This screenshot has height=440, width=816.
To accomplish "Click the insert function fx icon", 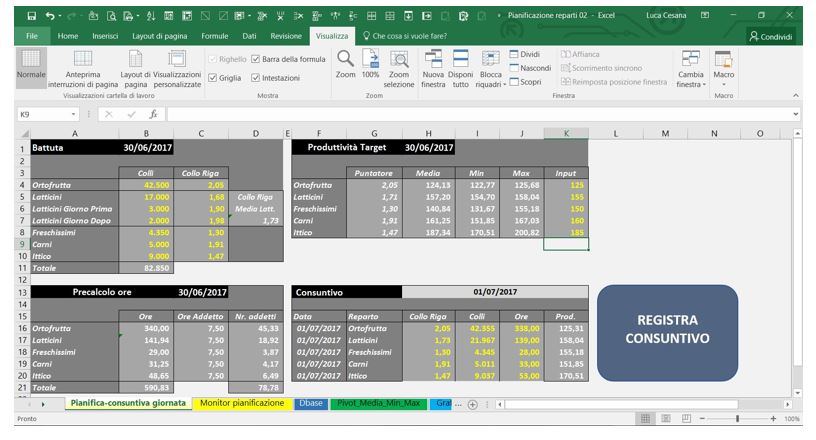I will 153,114.
